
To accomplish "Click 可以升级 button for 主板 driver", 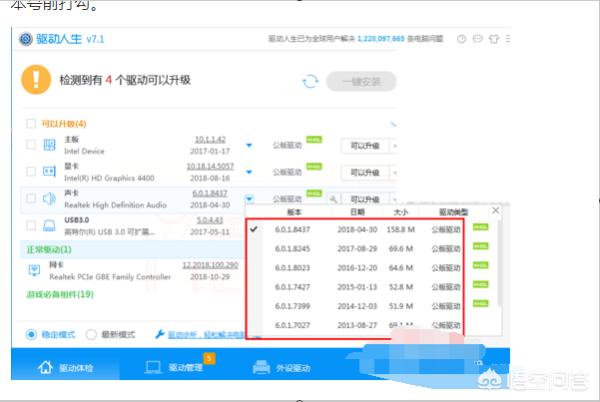I will [x=365, y=146].
